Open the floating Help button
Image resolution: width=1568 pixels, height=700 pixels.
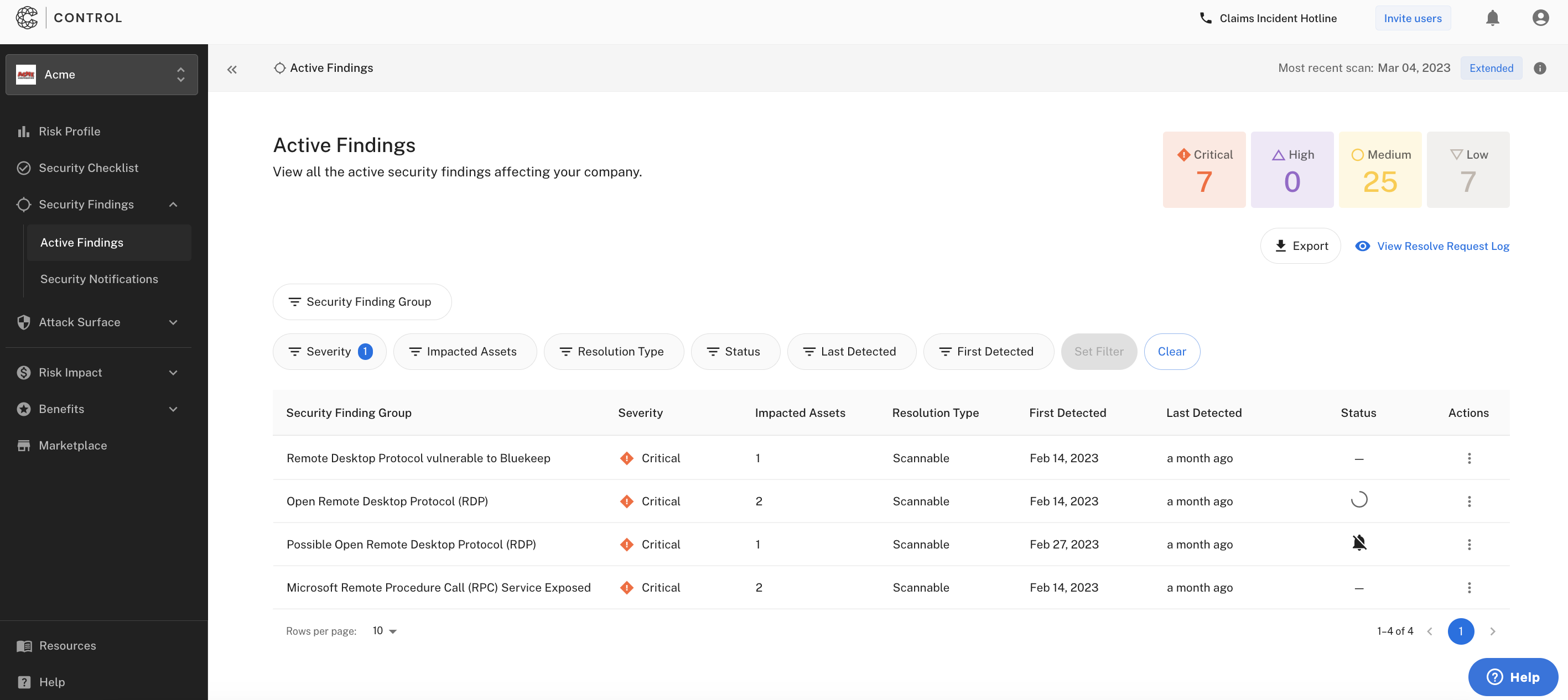(1513, 677)
